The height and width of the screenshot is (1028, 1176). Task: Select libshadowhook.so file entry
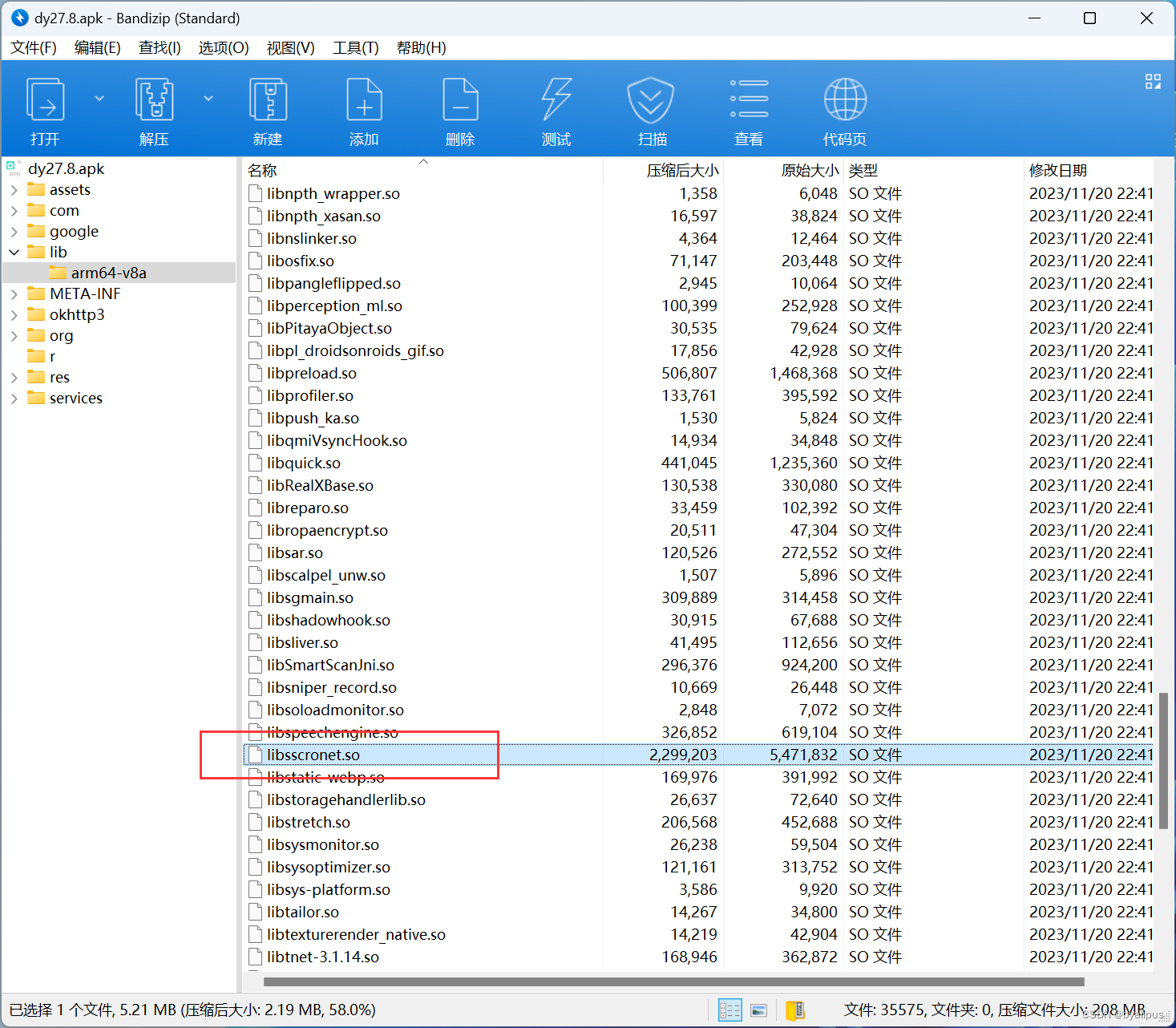click(329, 620)
